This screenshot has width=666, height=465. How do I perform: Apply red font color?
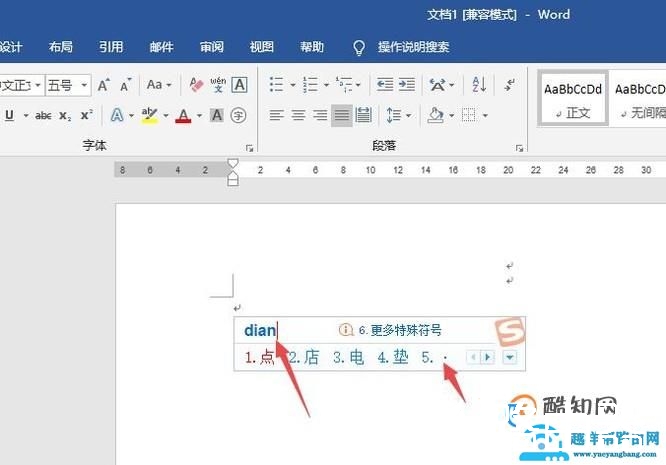(183, 116)
